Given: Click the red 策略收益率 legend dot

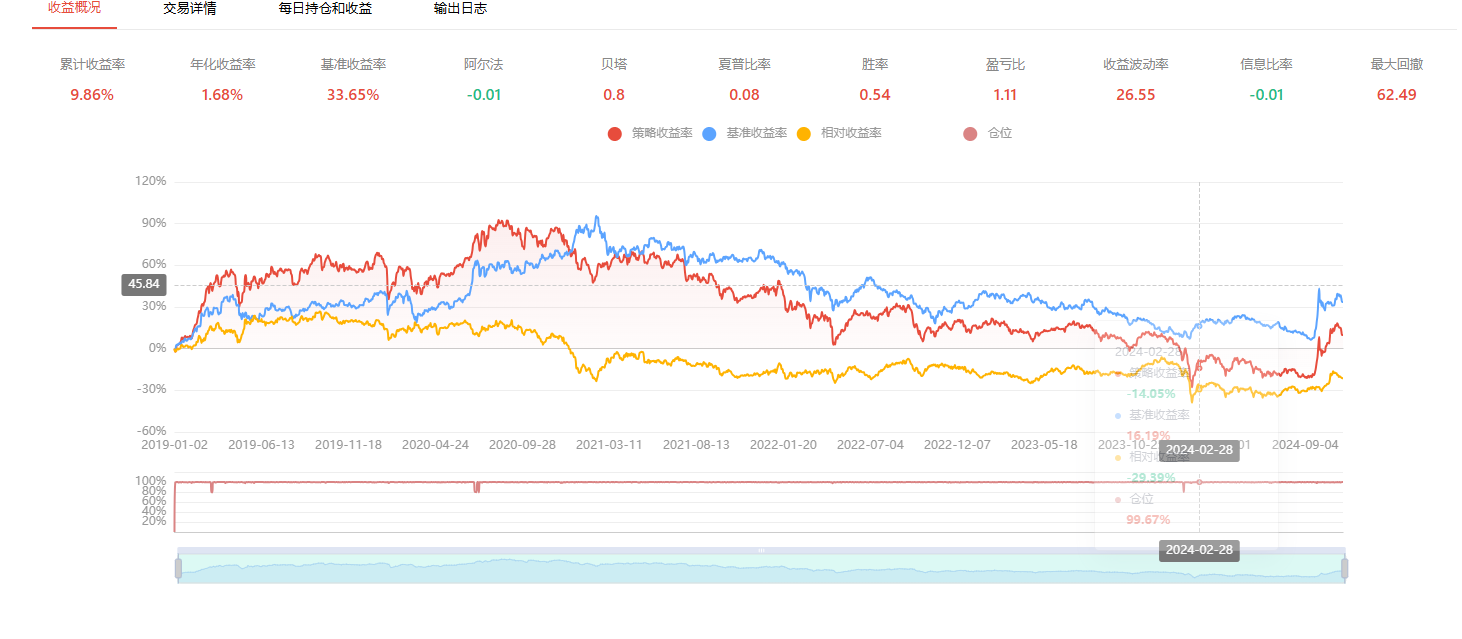Looking at the screenshot, I should pos(614,133).
